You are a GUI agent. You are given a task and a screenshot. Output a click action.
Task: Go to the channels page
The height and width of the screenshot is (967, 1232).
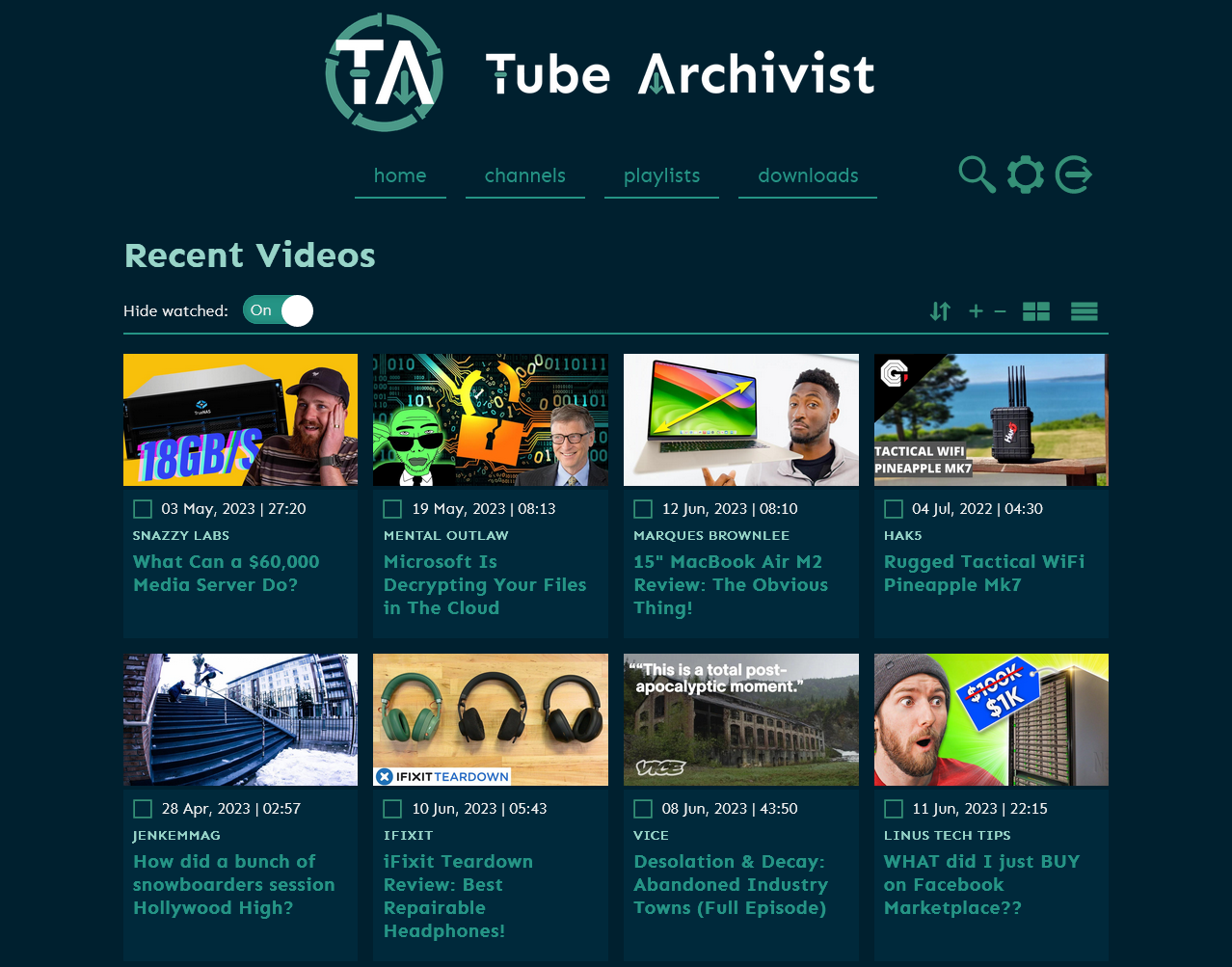(524, 175)
